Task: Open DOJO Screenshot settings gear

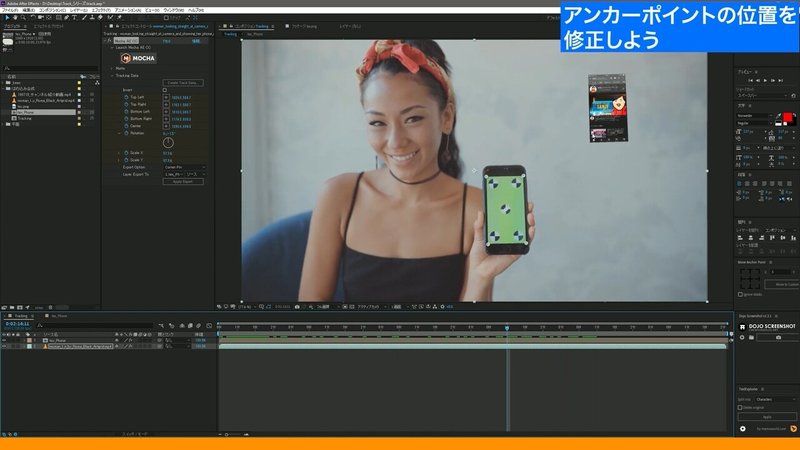Action: (742, 337)
